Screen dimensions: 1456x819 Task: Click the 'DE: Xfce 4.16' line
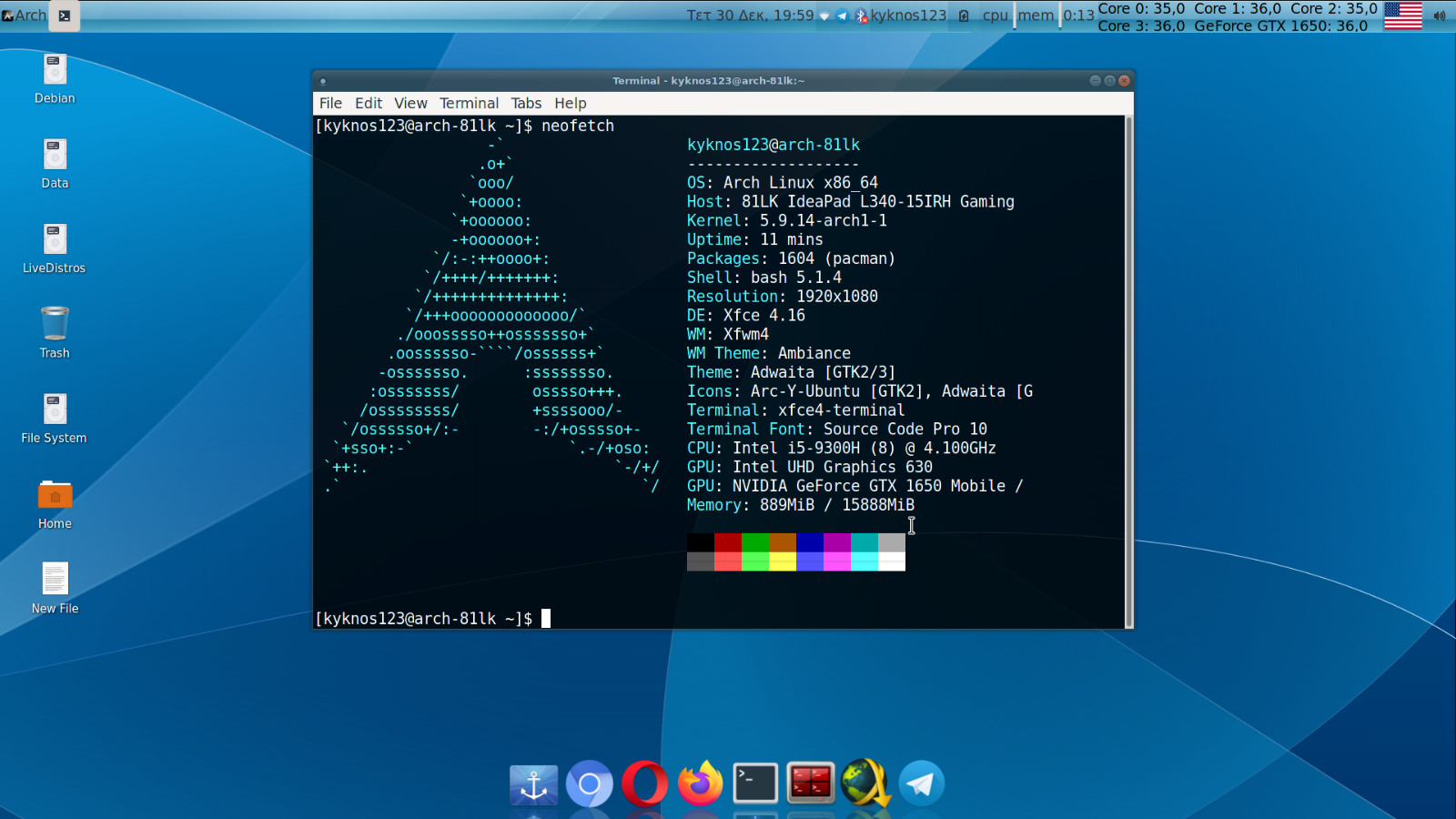click(746, 316)
